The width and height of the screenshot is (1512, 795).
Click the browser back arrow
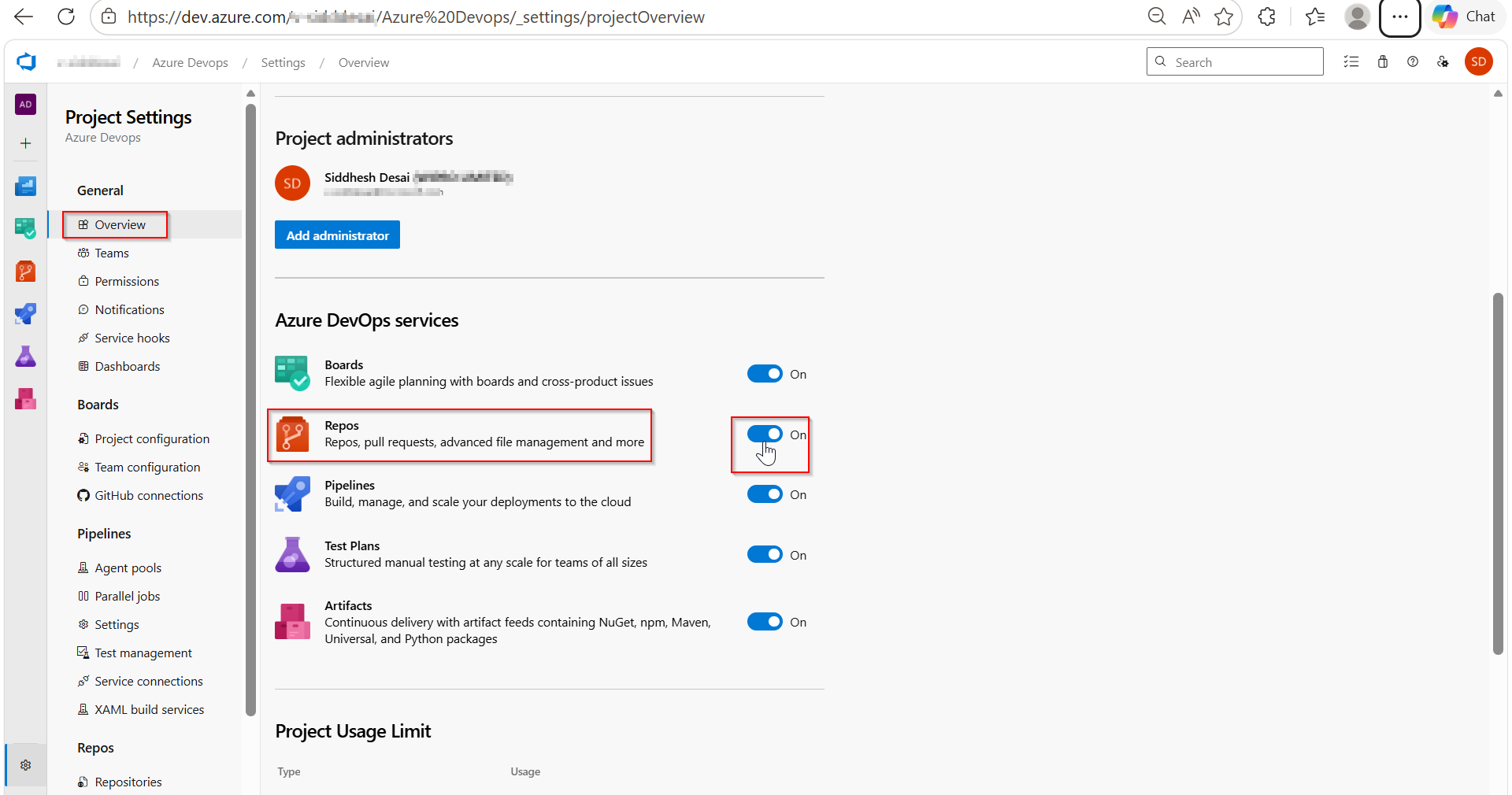coord(24,17)
